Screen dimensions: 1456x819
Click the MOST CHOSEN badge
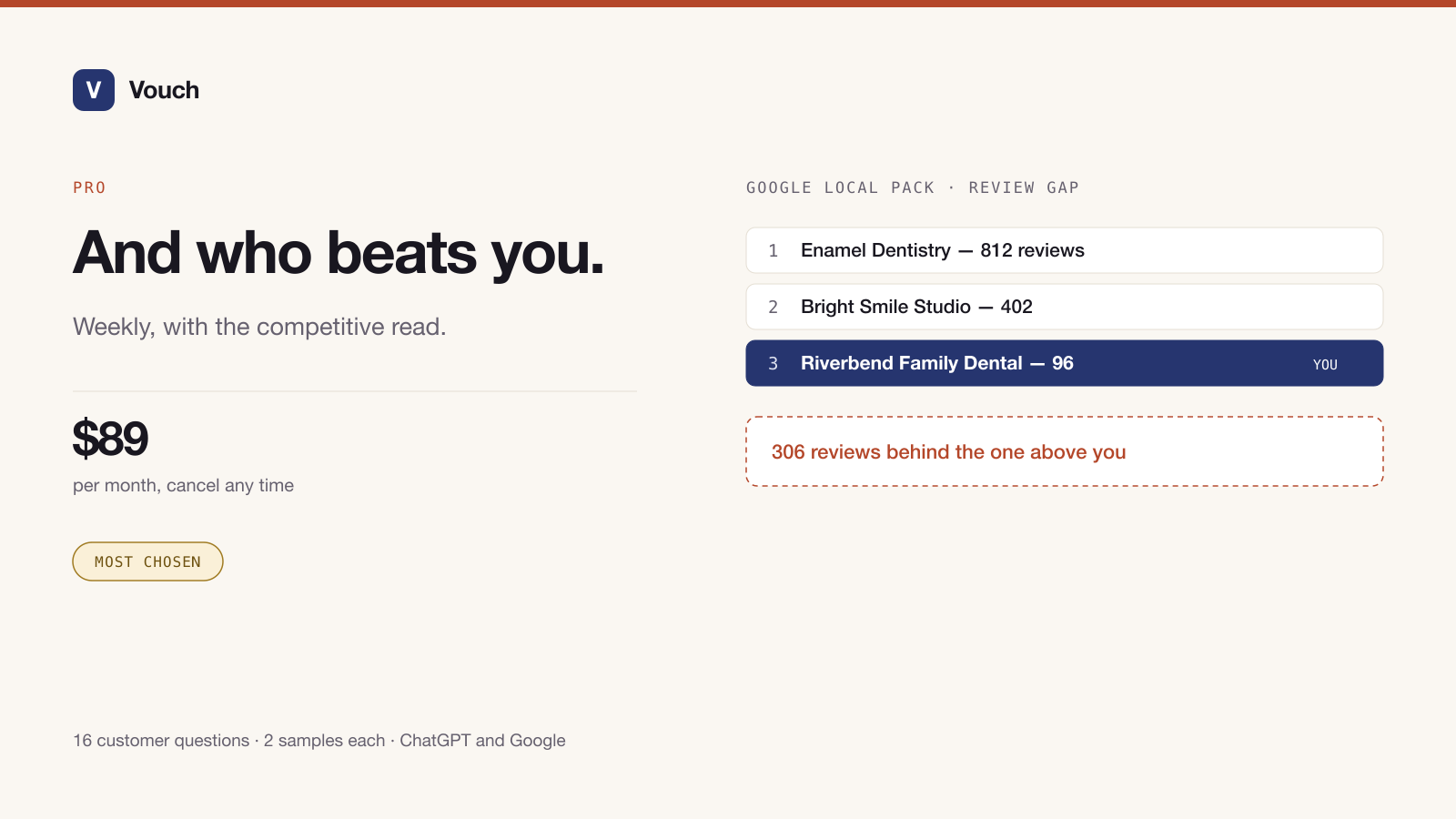click(147, 561)
